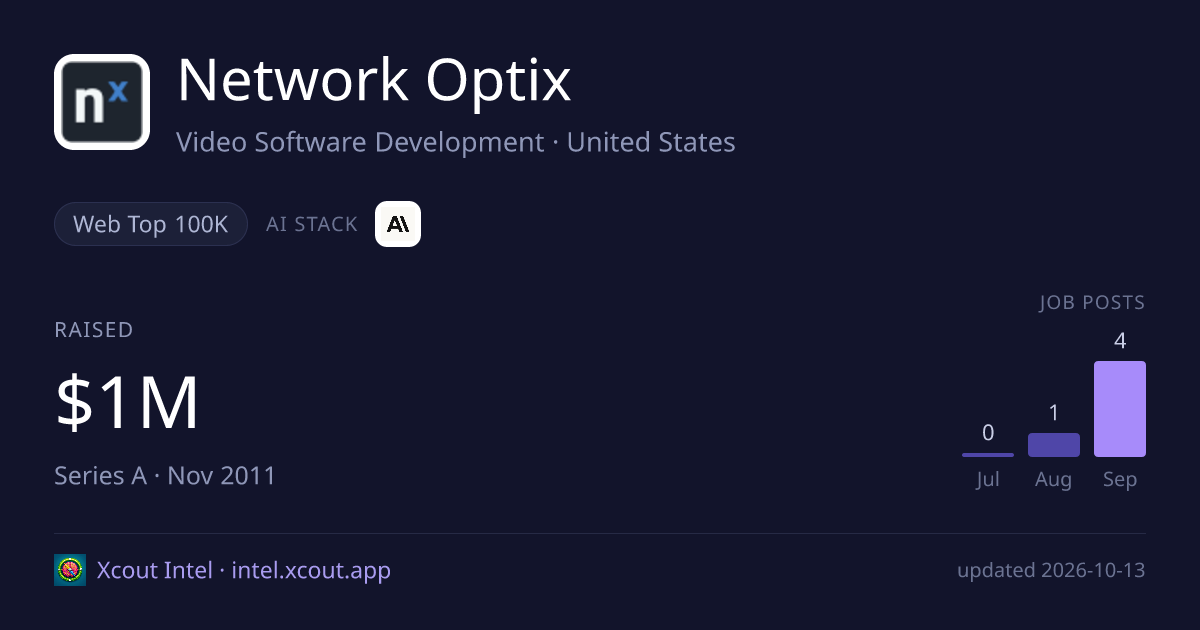This screenshot has width=1200, height=630.
Task: Click Video Software Development · United States subtitle
Action: 456,142
